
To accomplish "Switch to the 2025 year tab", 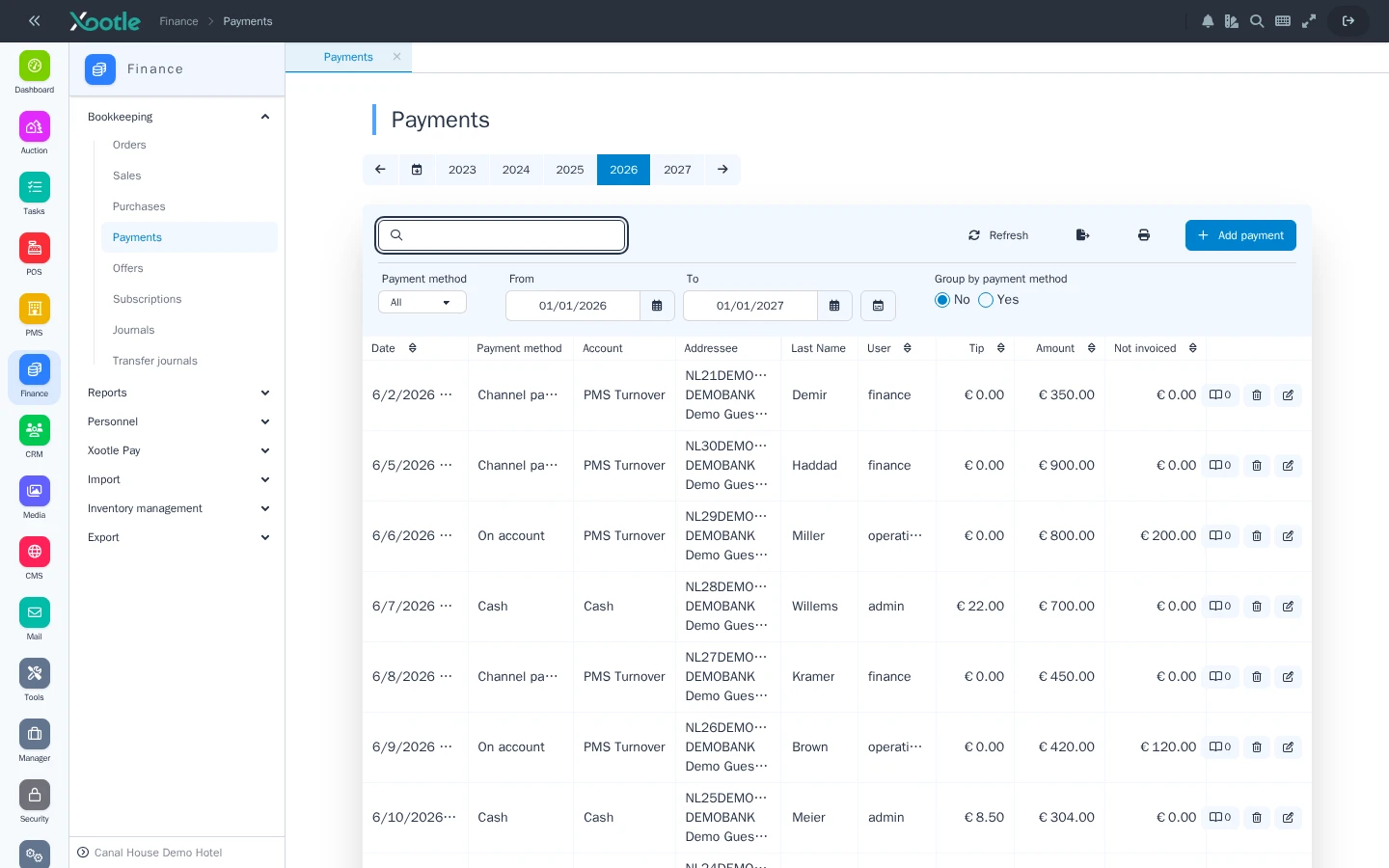I will [x=570, y=170].
